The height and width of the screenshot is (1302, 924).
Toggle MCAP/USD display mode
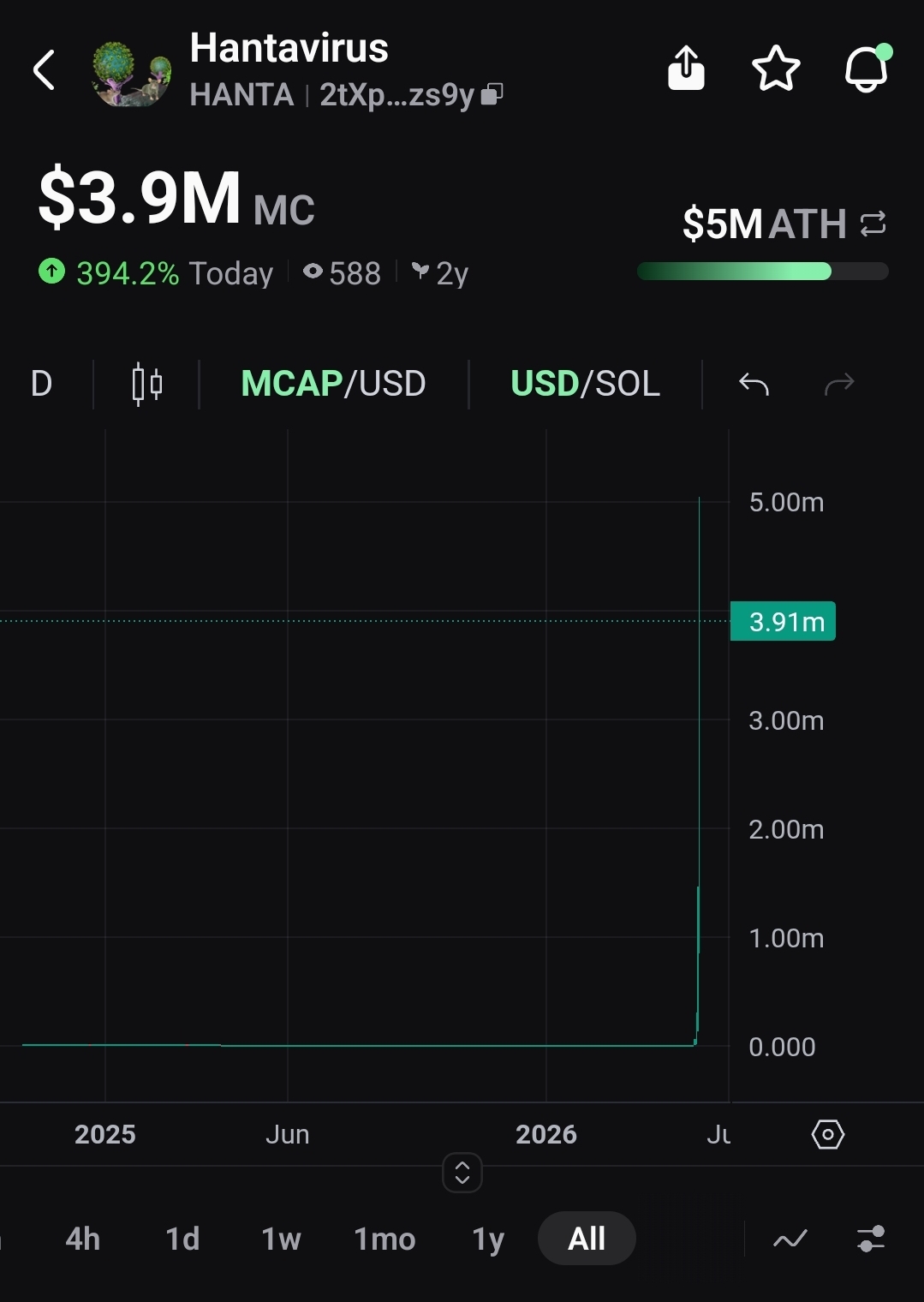pos(333,384)
